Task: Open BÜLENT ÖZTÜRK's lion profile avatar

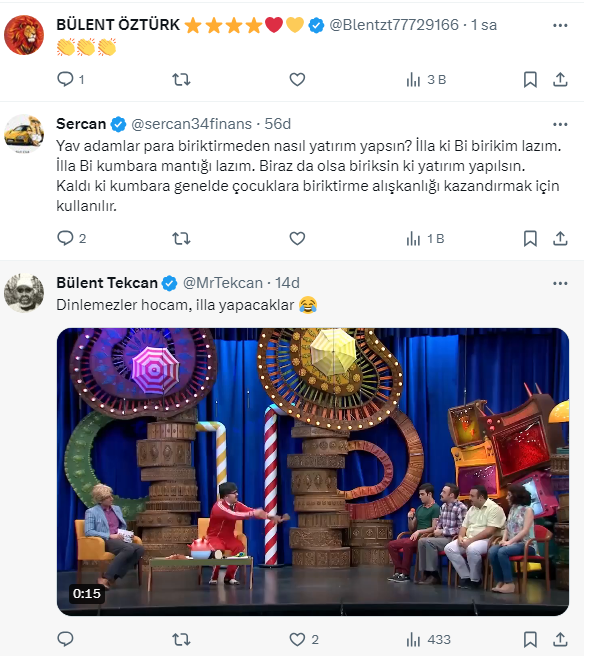Action: pyautogui.click(x=24, y=35)
